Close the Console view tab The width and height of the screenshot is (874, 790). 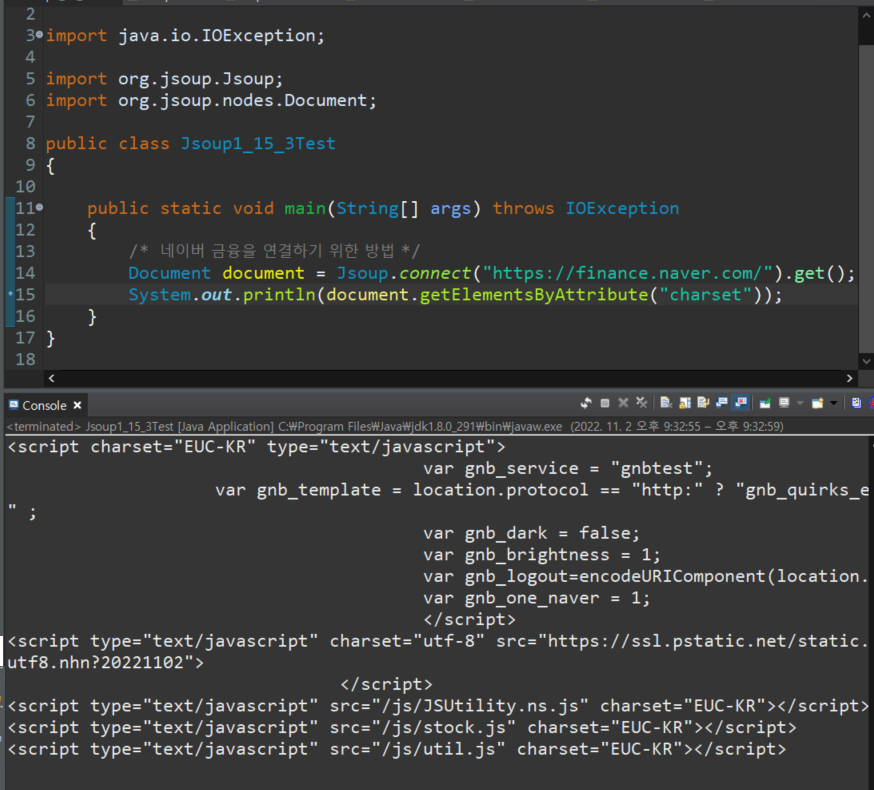pos(77,405)
